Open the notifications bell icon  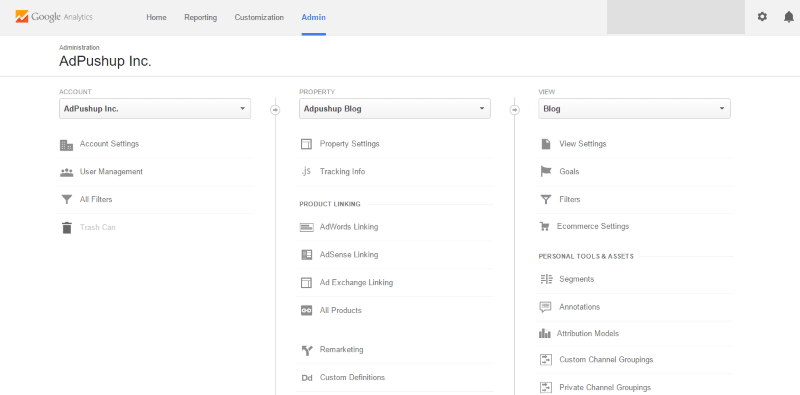click(788, 17)
